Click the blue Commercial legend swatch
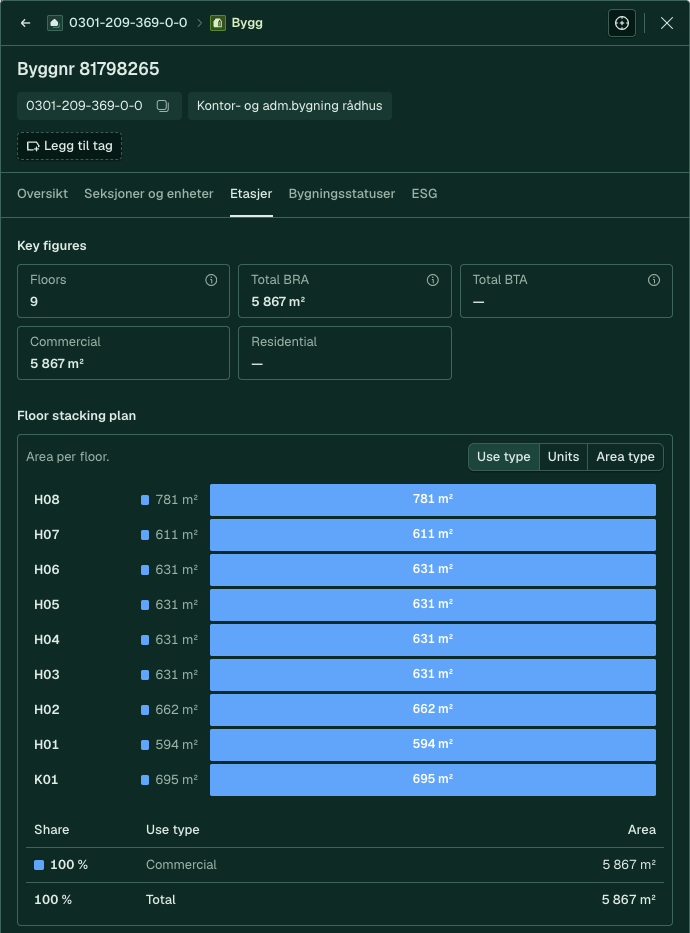This screenshot has height=933, width=690. point(39,865)
